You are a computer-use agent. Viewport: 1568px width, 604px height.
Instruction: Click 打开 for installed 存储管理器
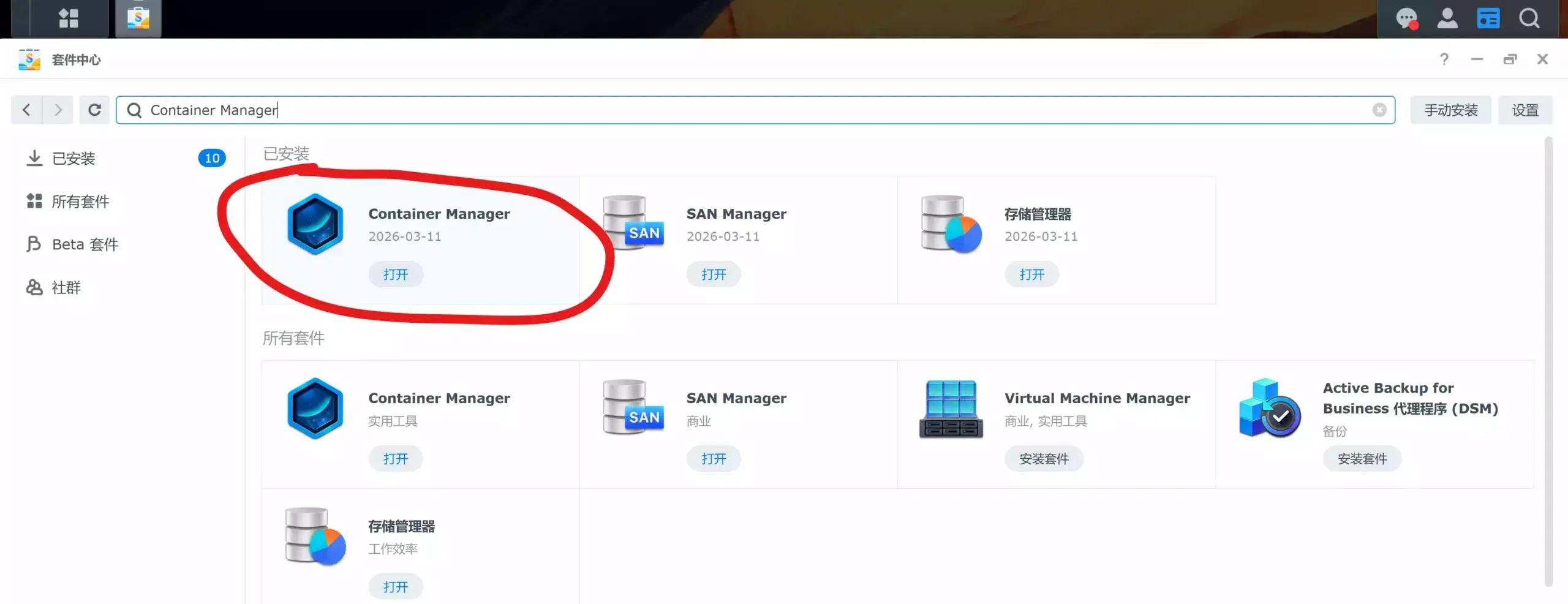[x=1031, y=274]
